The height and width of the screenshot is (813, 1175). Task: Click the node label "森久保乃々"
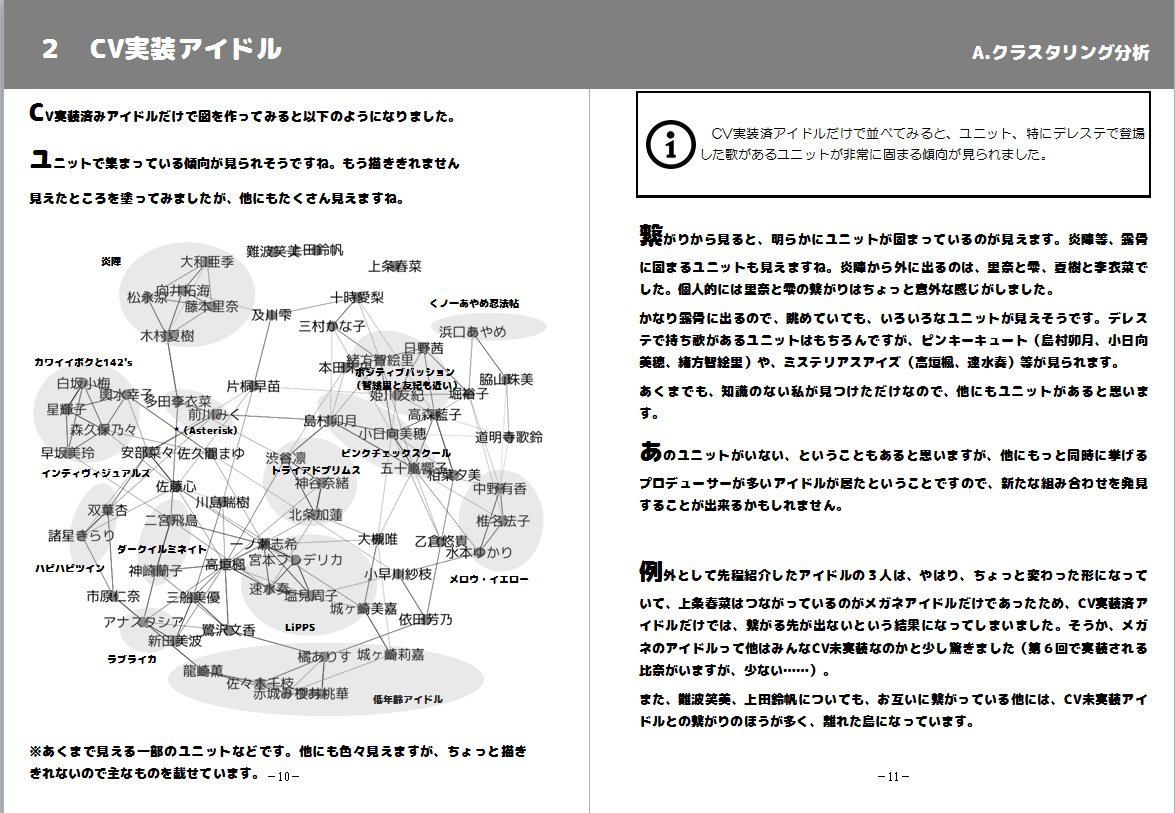click(x=103, y=430)
